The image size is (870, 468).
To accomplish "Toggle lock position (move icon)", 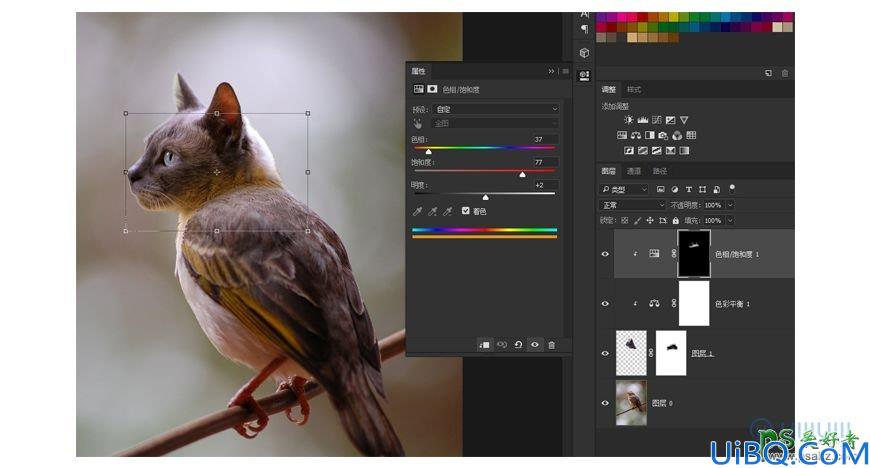I will (650, 220).
